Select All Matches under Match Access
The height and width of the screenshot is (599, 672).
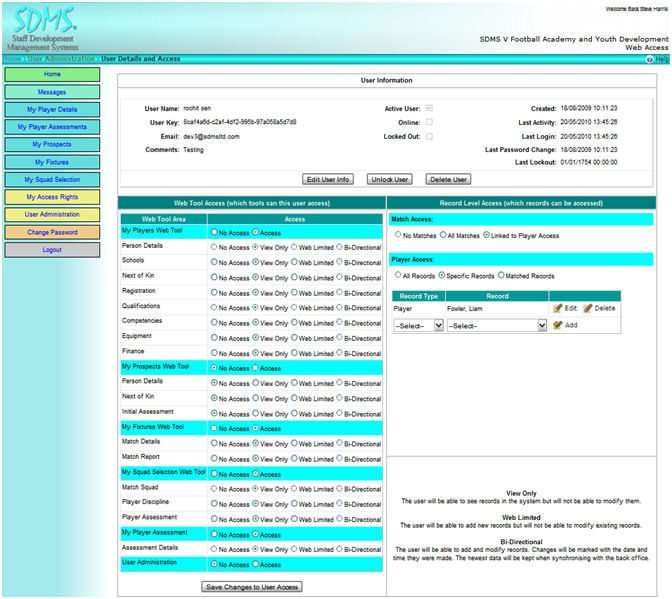point(443,235)
